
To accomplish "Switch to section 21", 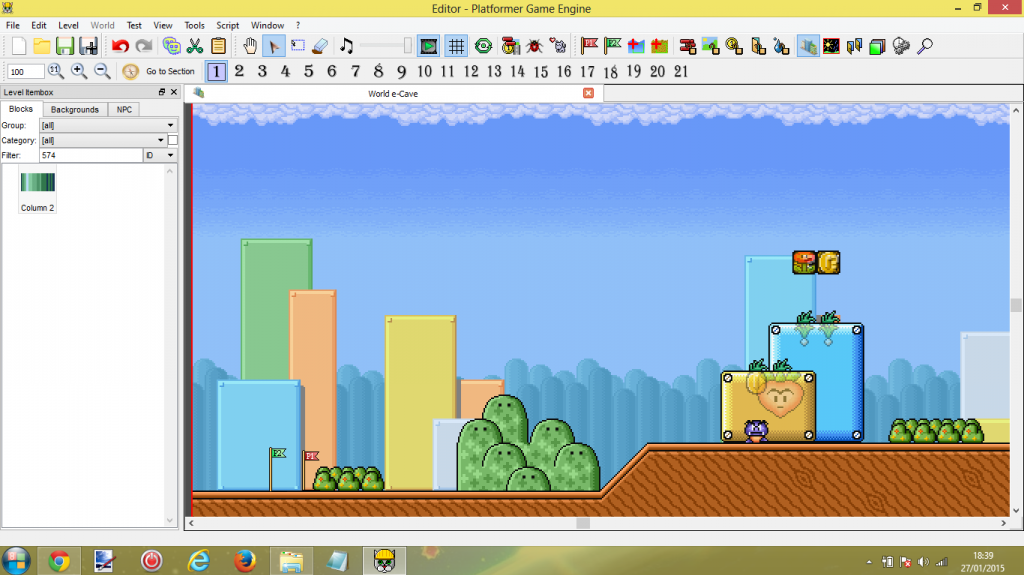I will pyautogui.click(x=681, y=71).
